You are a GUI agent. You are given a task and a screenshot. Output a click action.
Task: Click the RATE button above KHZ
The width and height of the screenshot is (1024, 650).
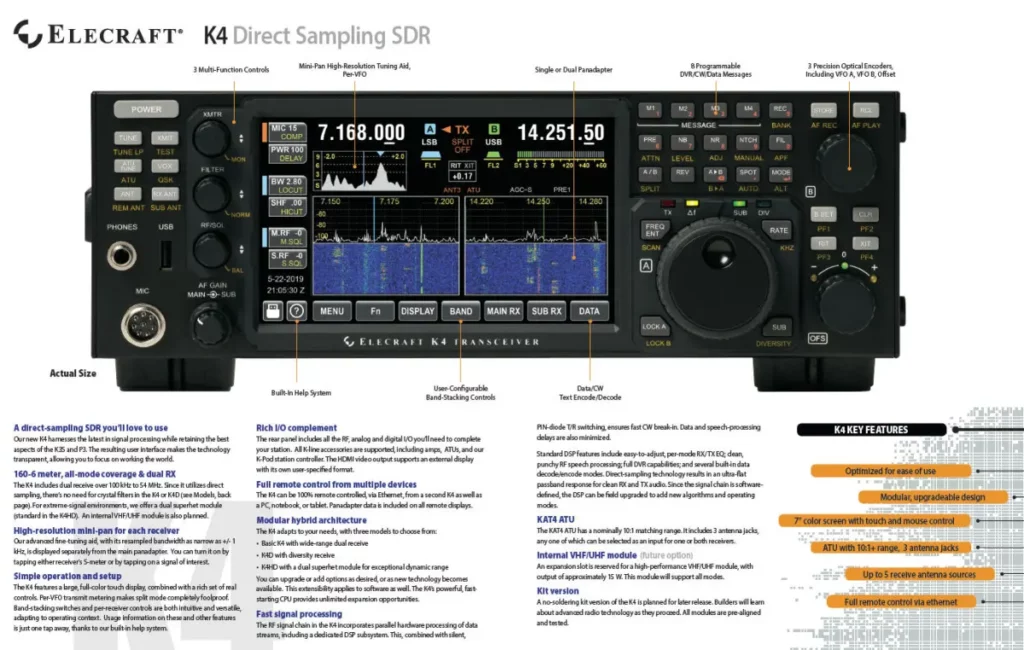click(778, 230)
